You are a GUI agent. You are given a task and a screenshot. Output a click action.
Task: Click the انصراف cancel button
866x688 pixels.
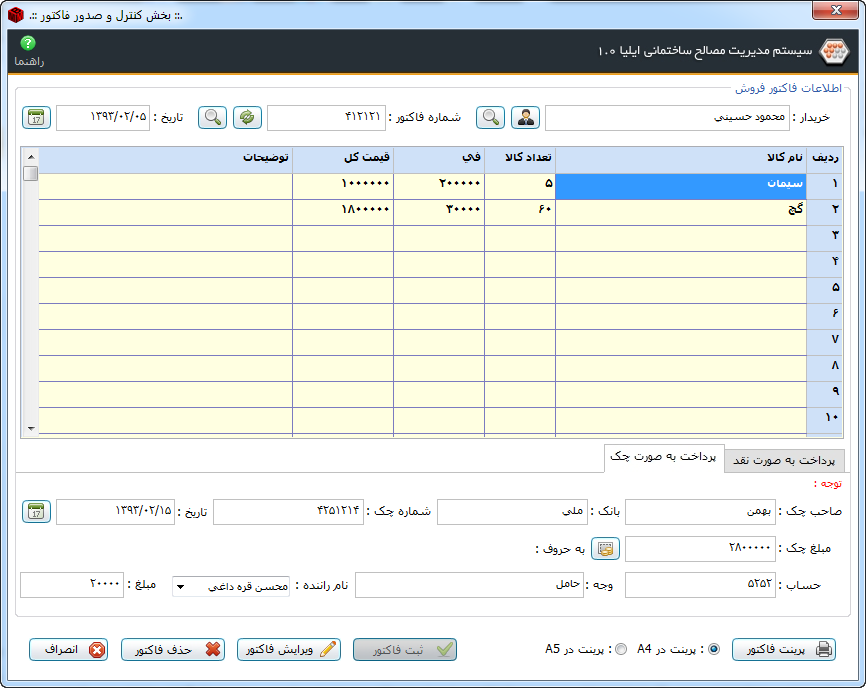(x=68, y=649)
